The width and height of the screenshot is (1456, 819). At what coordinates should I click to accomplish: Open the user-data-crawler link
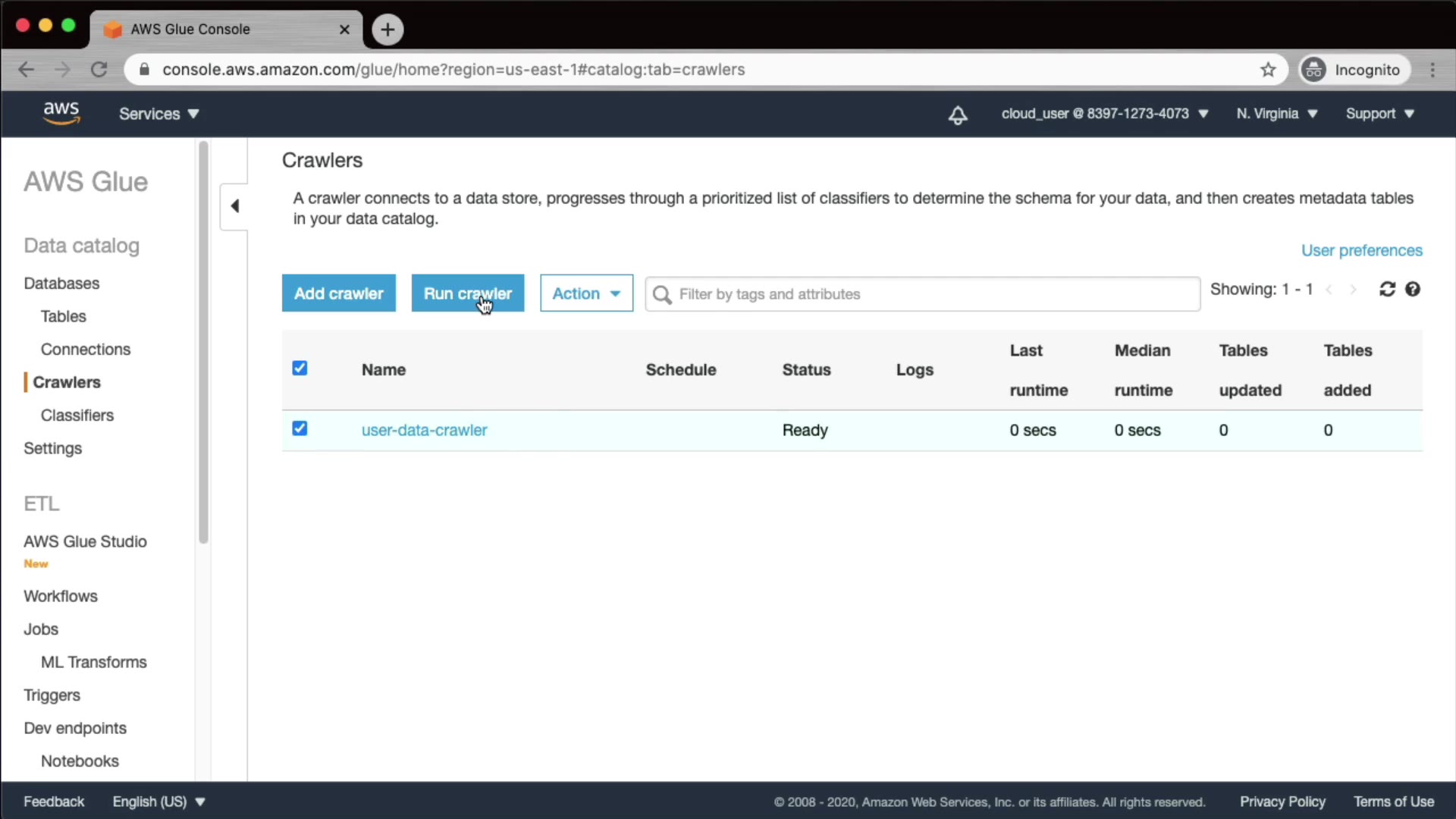pos(424,430)
